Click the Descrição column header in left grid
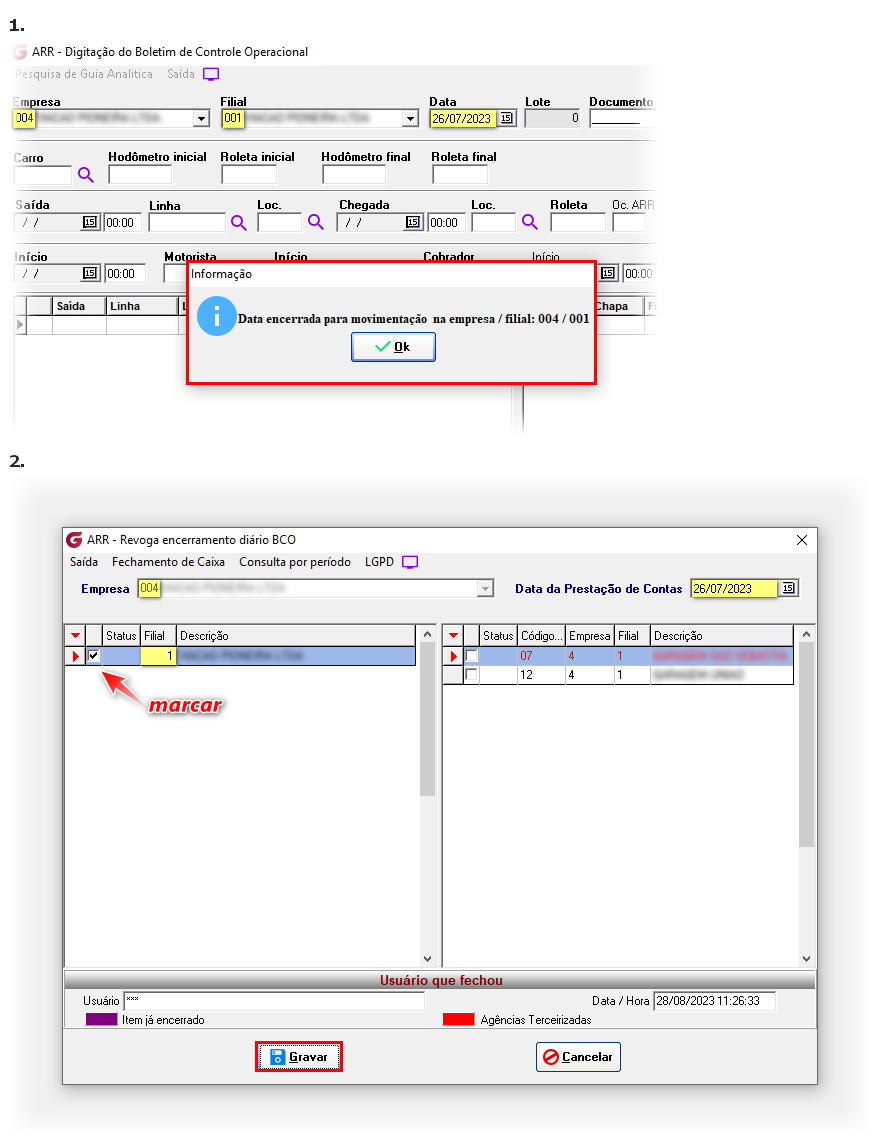This screenshot has width=880, height=1146. (x=296, y=636)
